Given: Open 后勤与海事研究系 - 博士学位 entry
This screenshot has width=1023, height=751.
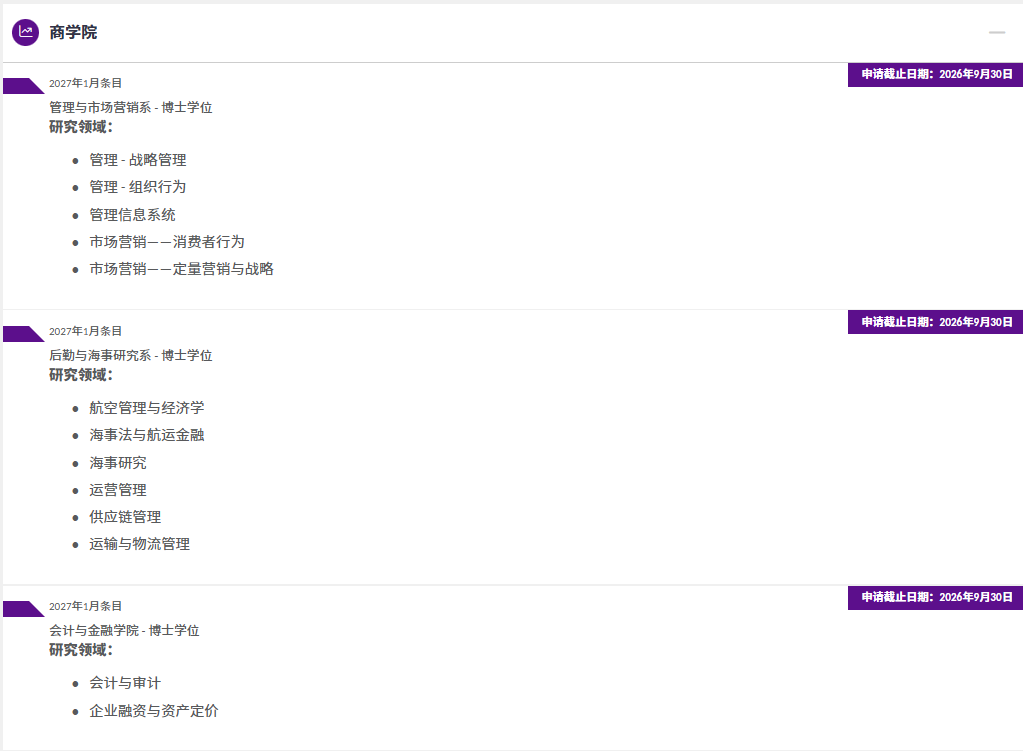Looking at the screenshot, I should [x=130, y=356].
